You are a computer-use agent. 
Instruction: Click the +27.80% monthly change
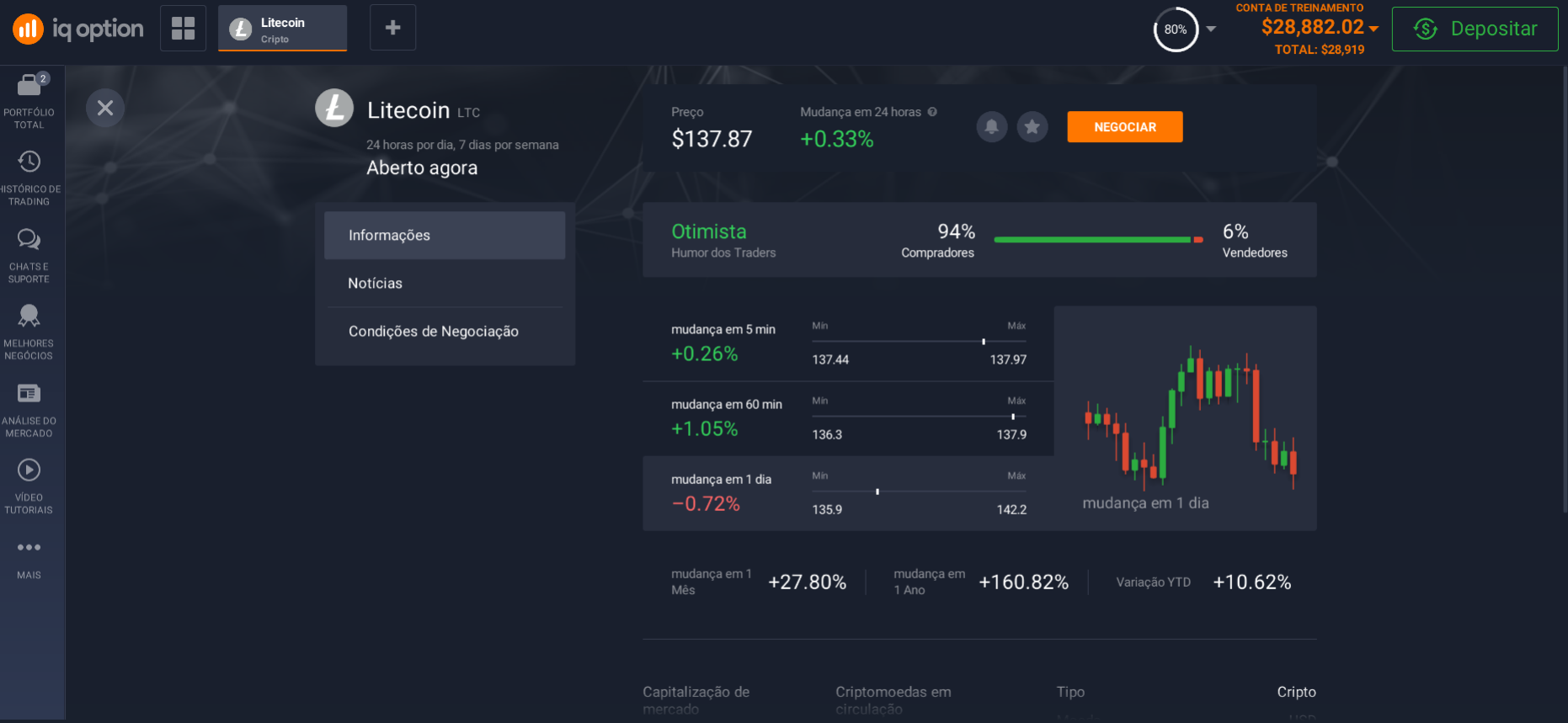pyautogui.click(x=807, y=582)
